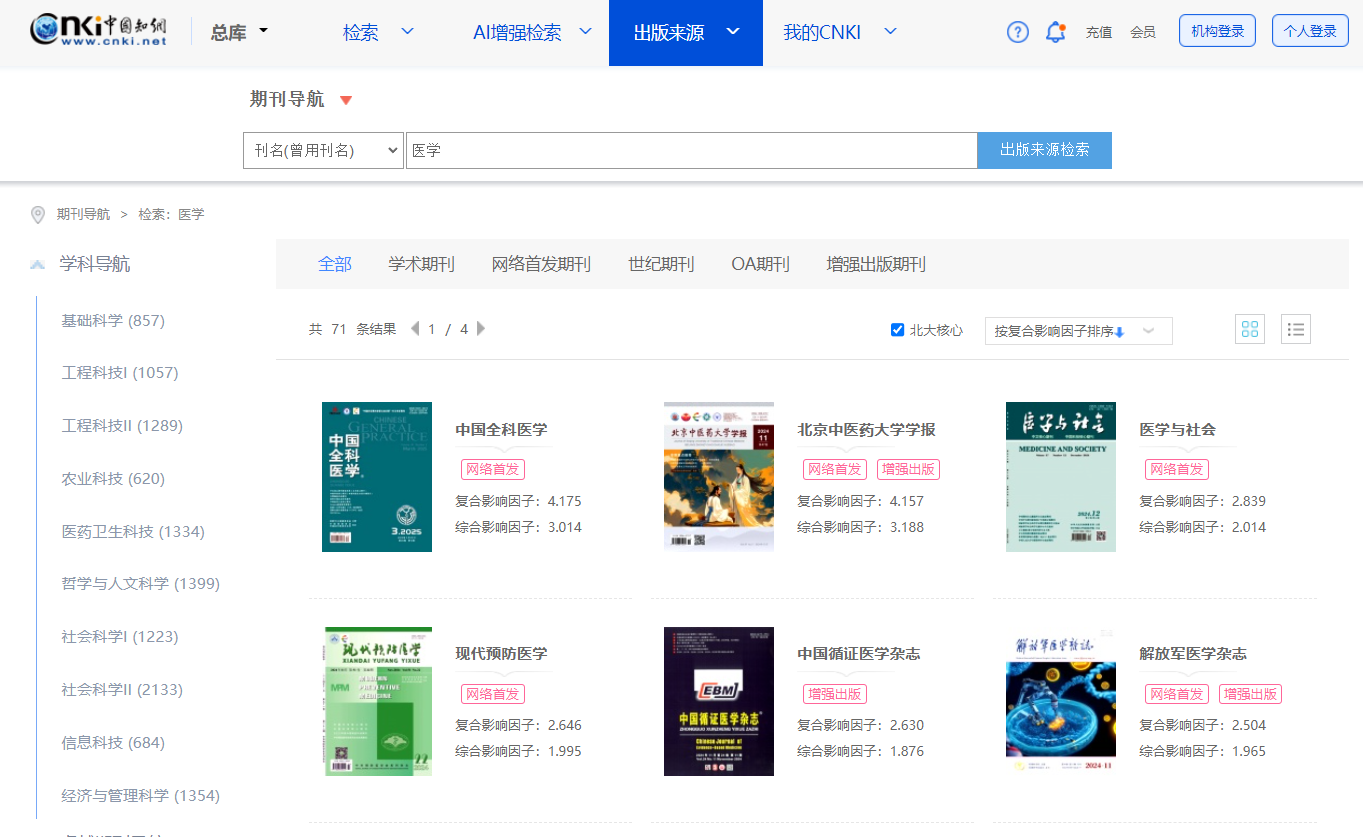Viewport: 1363px width, 837px height.
Task: Open the 解放军医学杂志 journal title
Action: click(x=1193, y=654)
